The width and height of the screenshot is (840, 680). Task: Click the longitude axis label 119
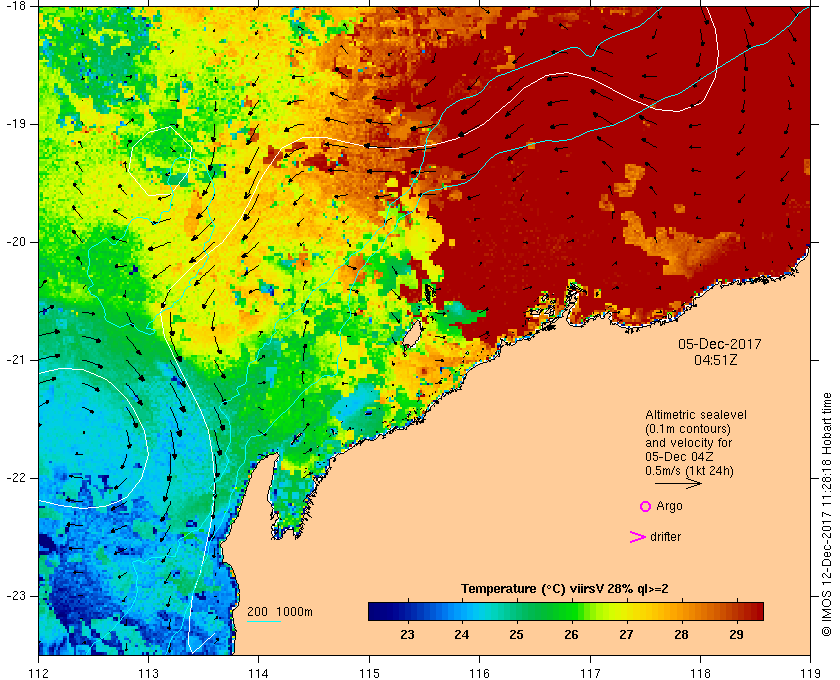coord(810,672)
